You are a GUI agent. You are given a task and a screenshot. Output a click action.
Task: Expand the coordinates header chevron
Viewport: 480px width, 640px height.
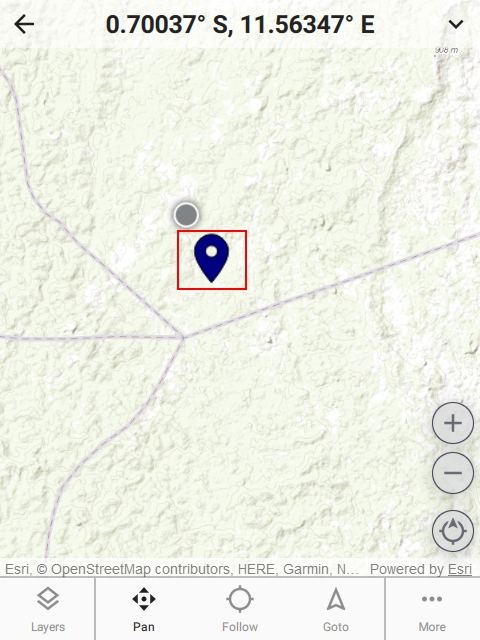pyautogui.click(x=456, y=24)
